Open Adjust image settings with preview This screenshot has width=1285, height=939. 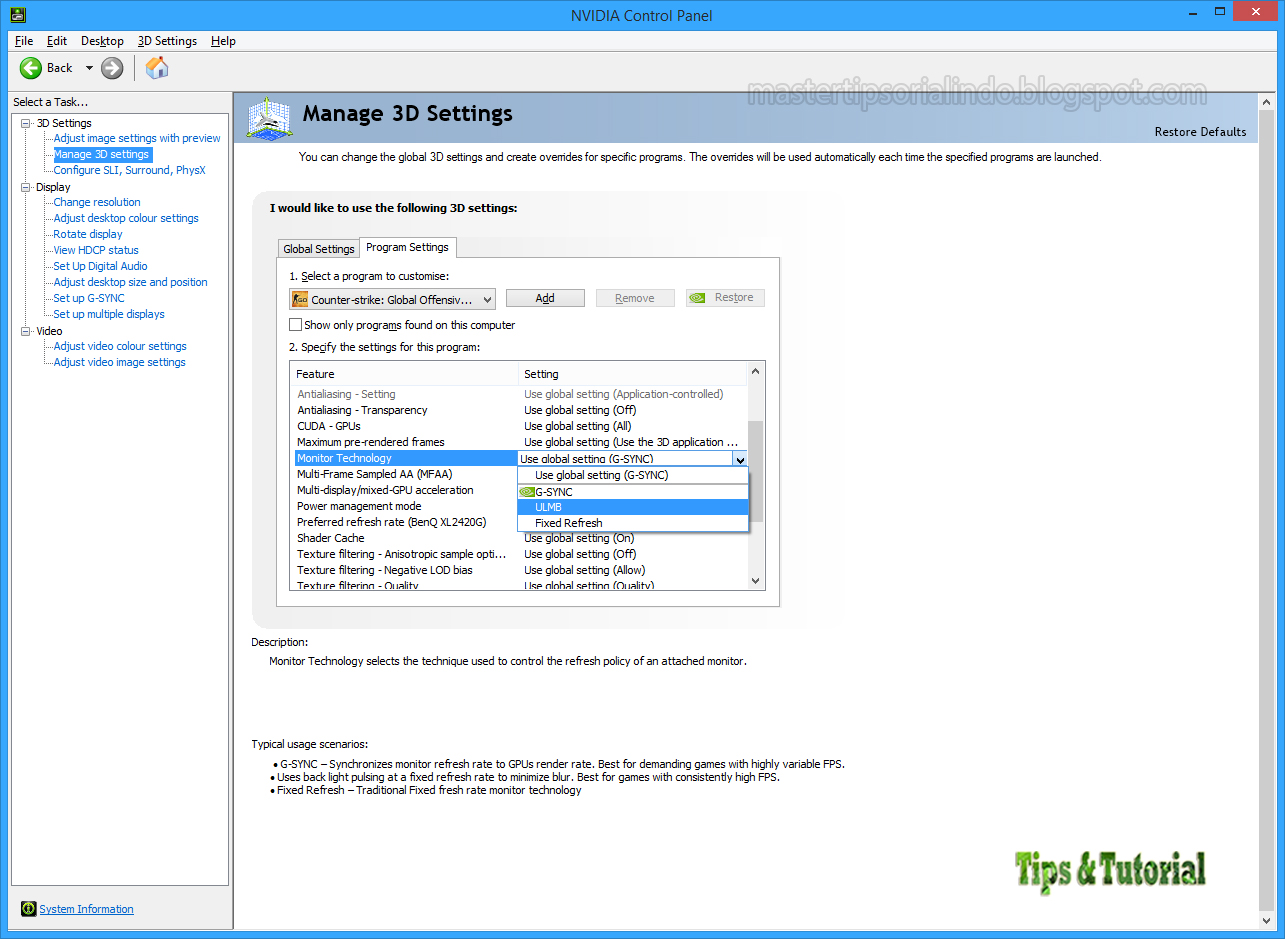coord(137,138)
